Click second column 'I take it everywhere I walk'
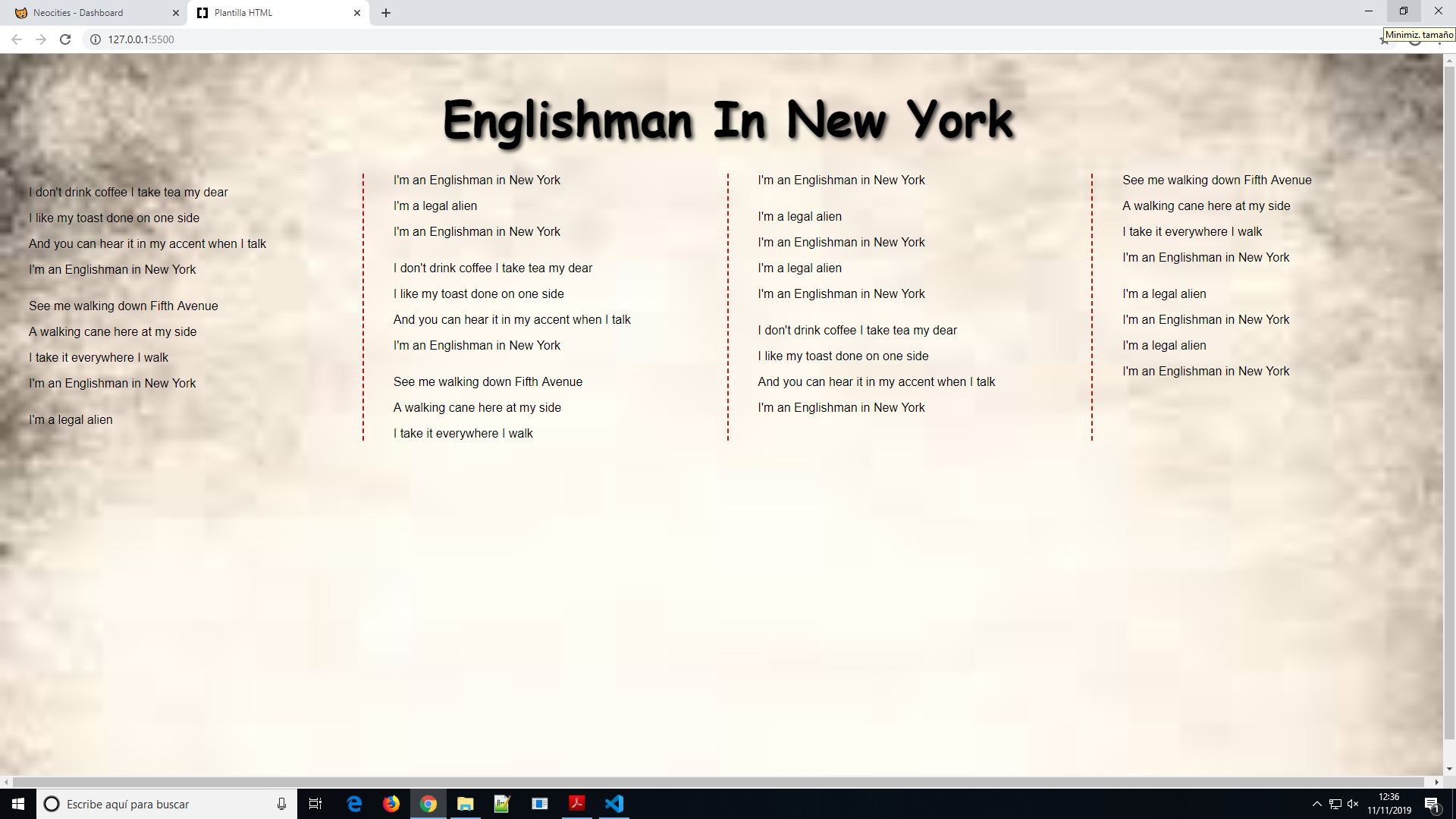Screen dimensions: 1456x819 click(x=463, y=434)
